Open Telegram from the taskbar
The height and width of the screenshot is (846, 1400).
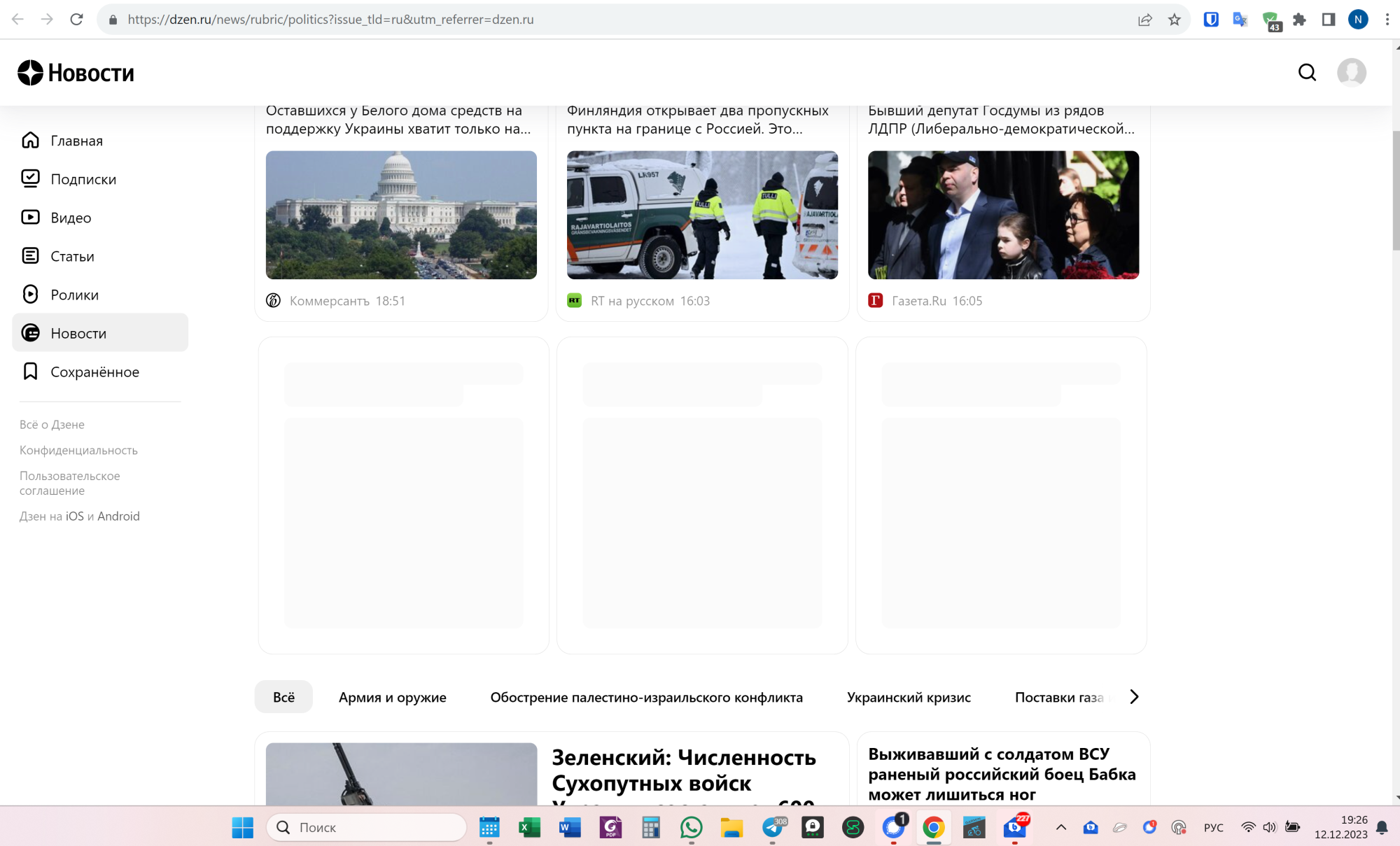click(773, 827)
